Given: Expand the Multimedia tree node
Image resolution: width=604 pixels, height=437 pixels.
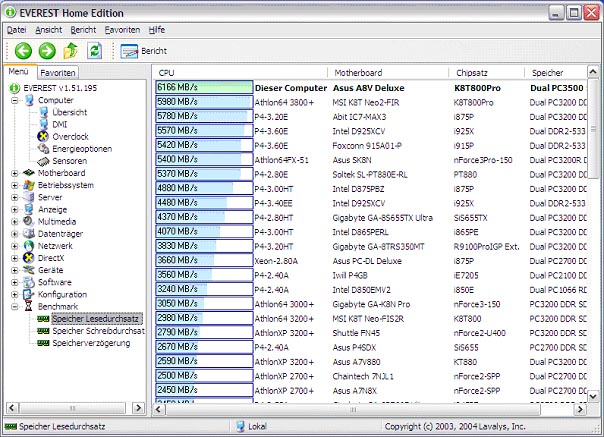Looking at the screenshot, I should click(x=15, y=222).
